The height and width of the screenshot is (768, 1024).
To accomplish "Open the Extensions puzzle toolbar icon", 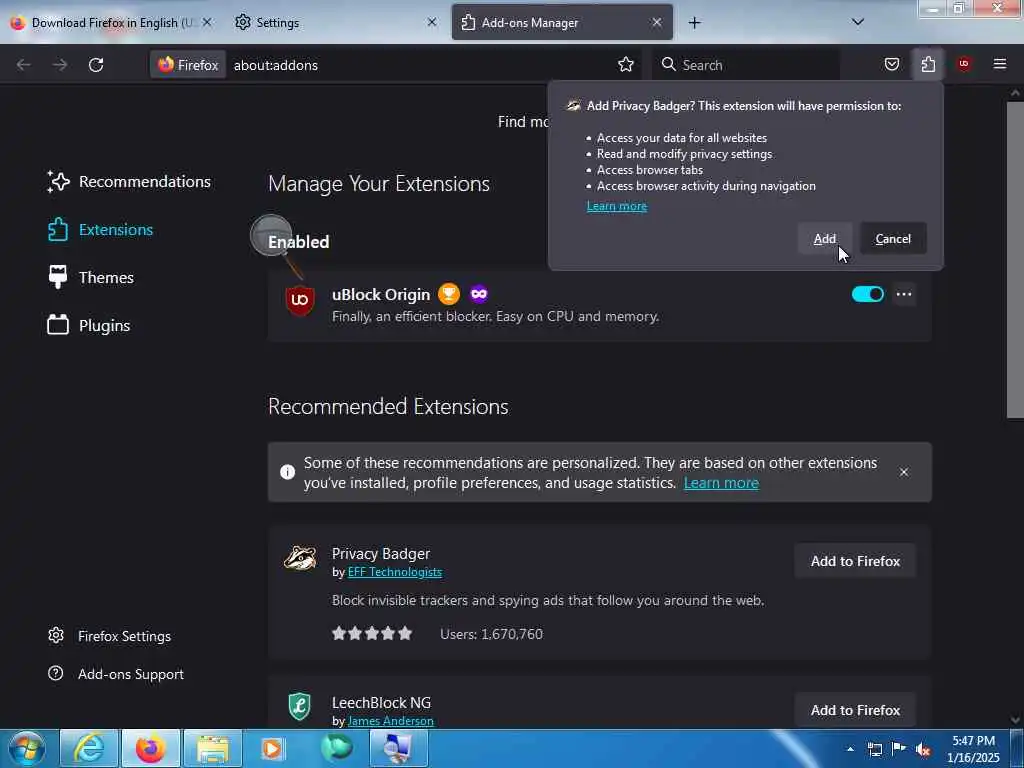I will 928,64.
